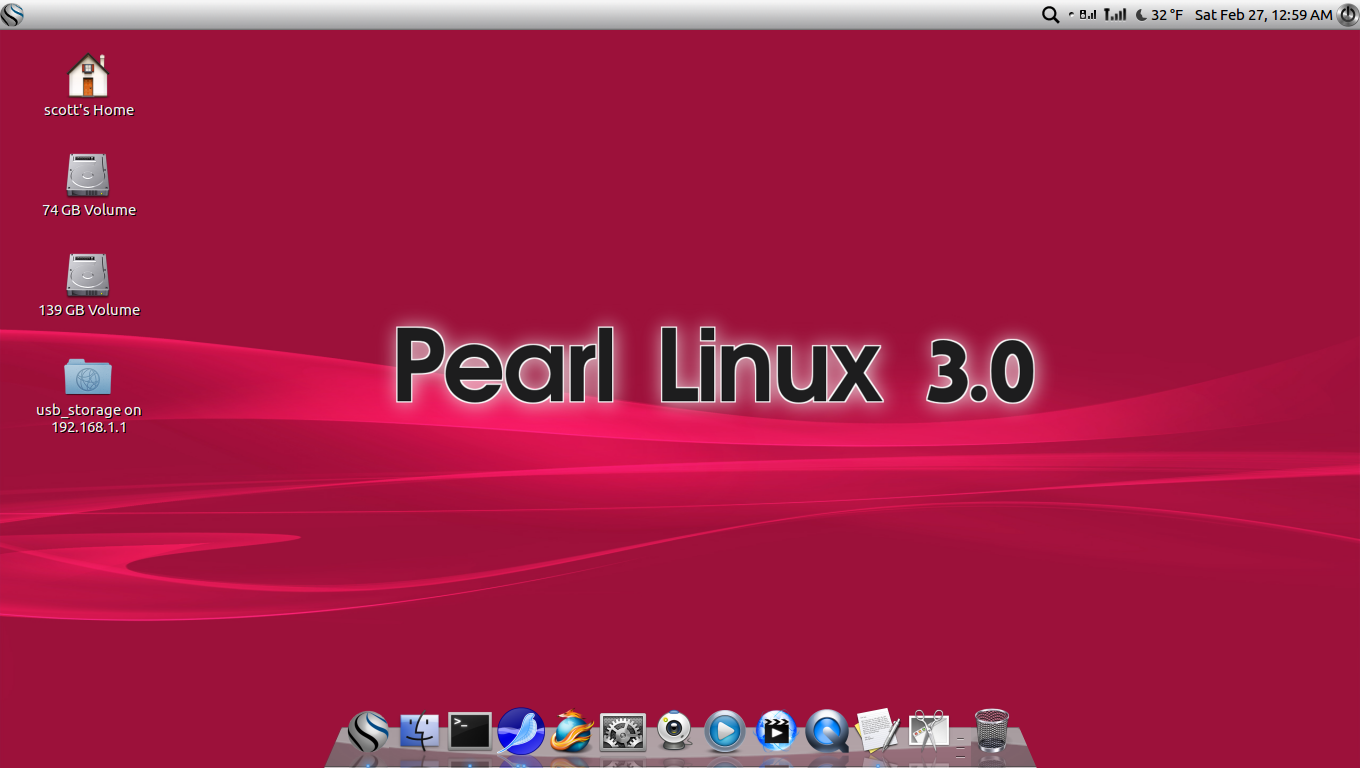
Task: Click the 'usb_storage on 192.168.1.1' label
Action: coord(89,419)
